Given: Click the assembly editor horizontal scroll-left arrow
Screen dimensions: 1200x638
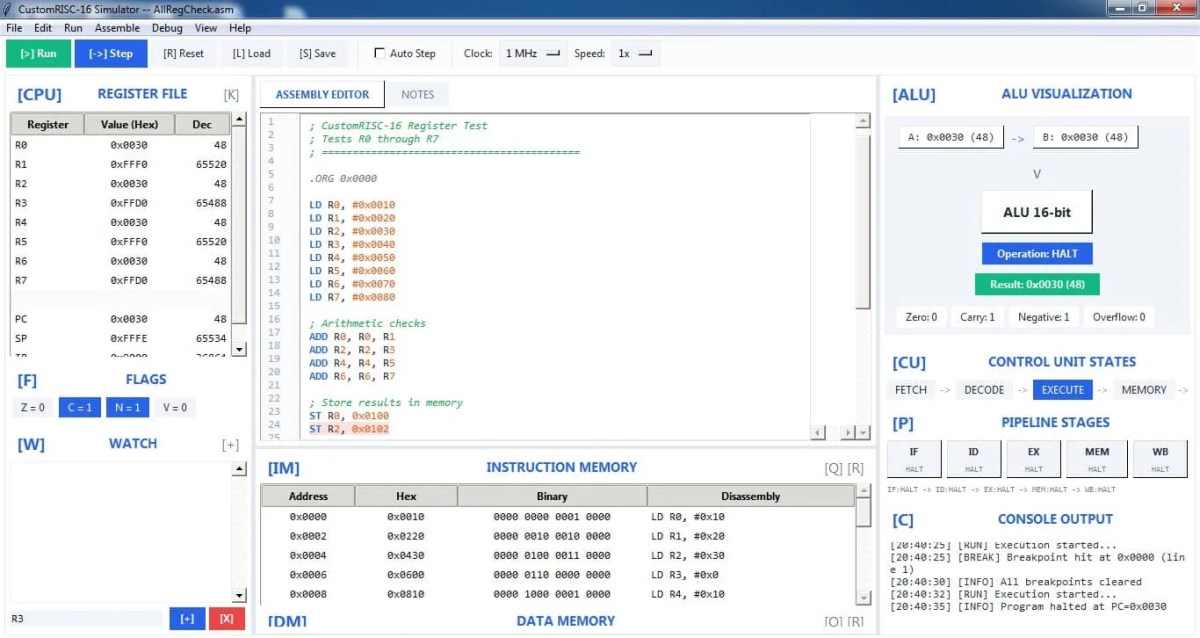Looking at the screenshot, I should (x=818, y=433).
